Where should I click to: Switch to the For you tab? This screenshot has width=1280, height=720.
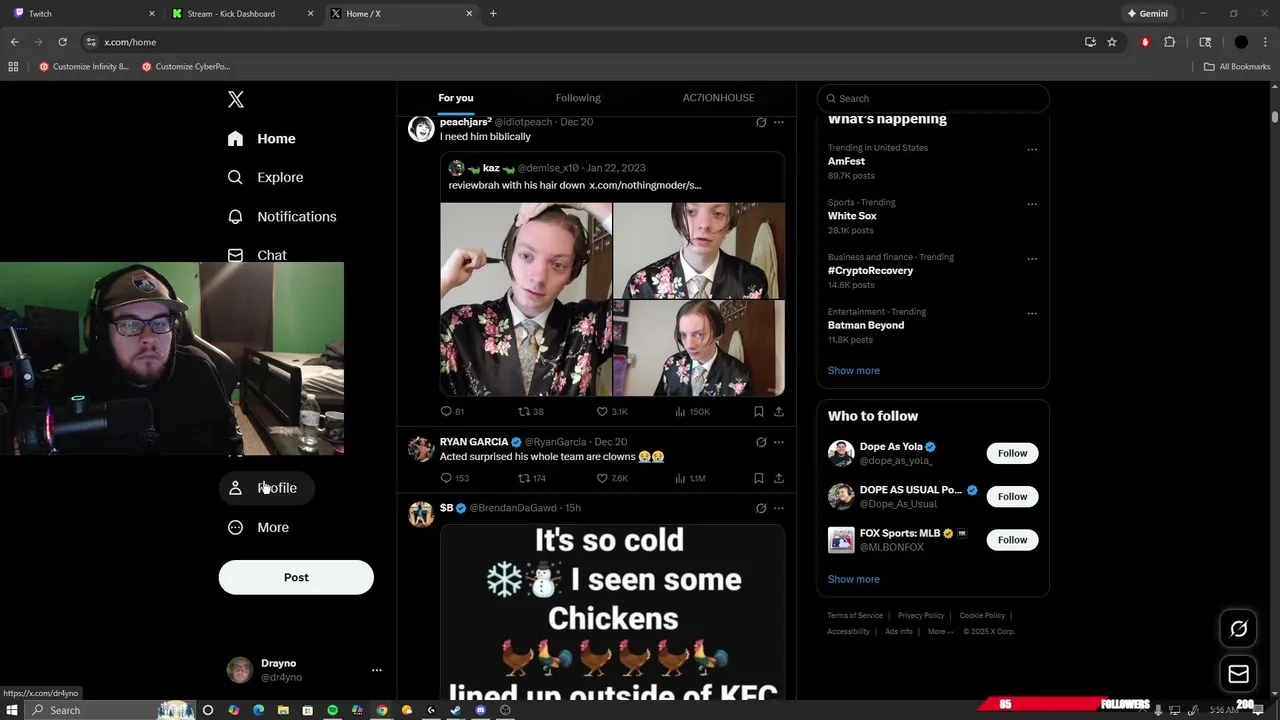456,98
